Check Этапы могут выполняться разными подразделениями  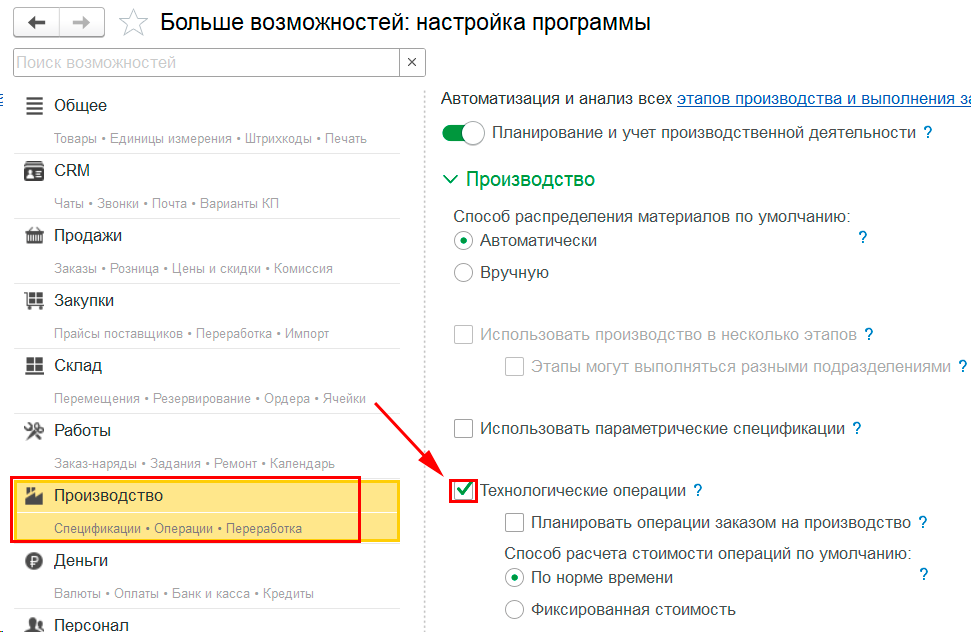click(x=514, y=366)
